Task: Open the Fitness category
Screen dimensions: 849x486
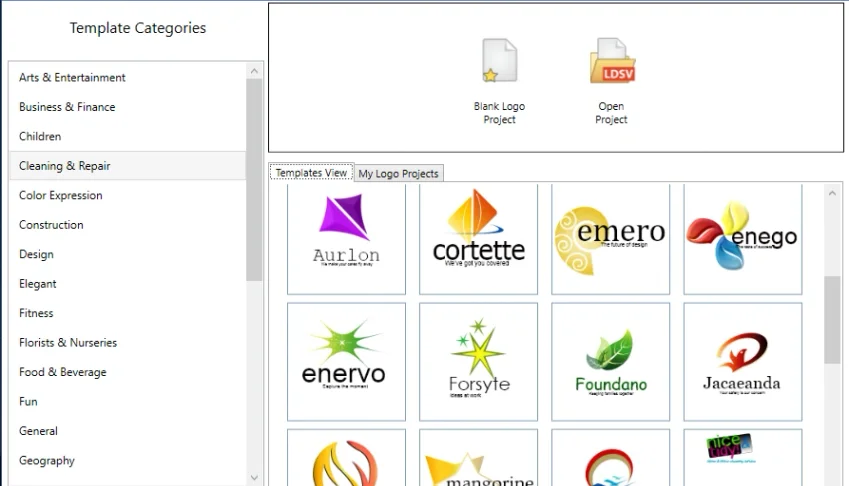Action: click(128, 313)
